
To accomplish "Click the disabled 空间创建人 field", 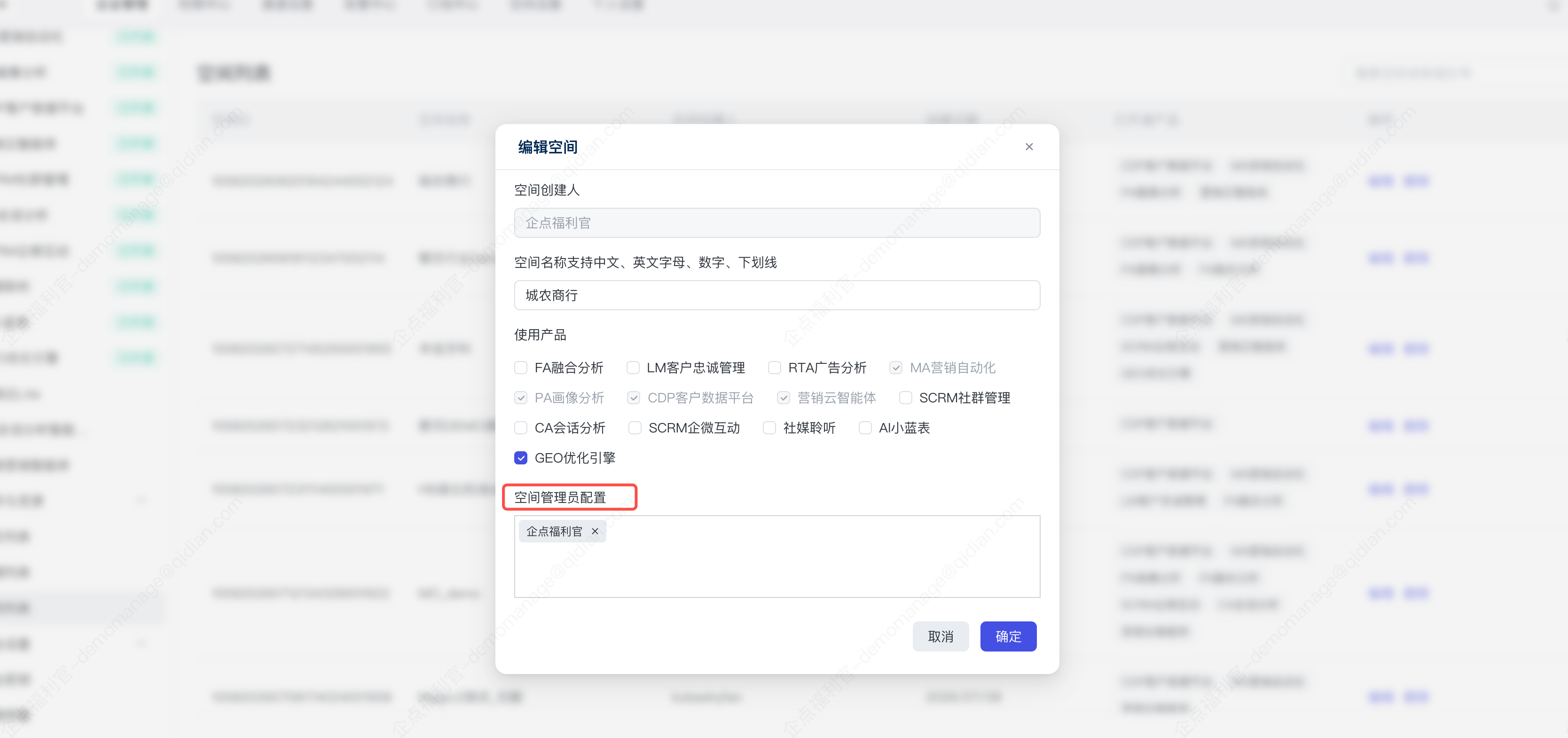I will coord(776,223).
